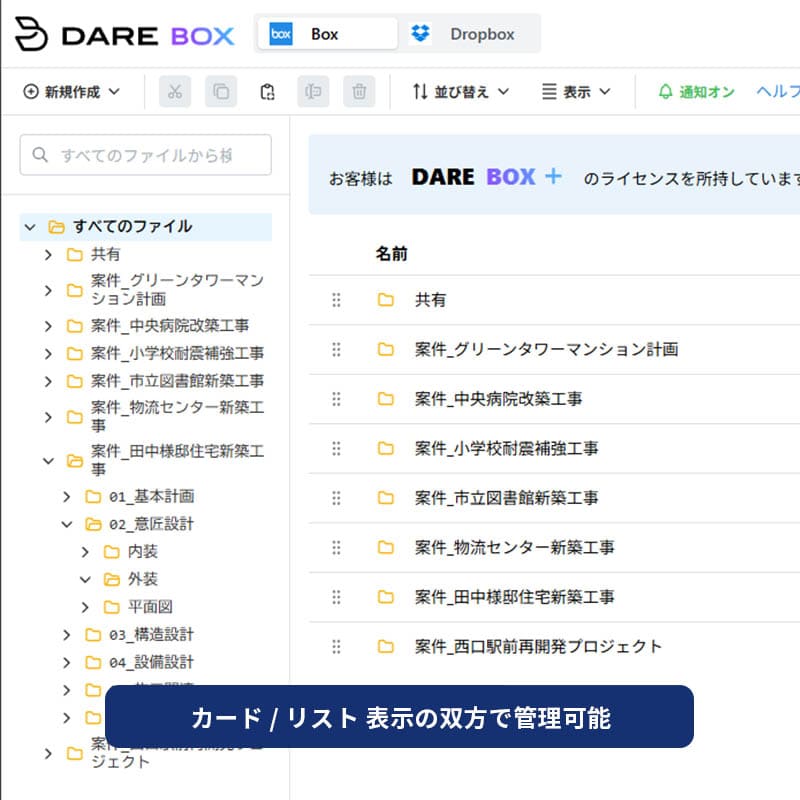Click the trash delete icon
This screenshot has width=800, height=800.
[359, 92]
